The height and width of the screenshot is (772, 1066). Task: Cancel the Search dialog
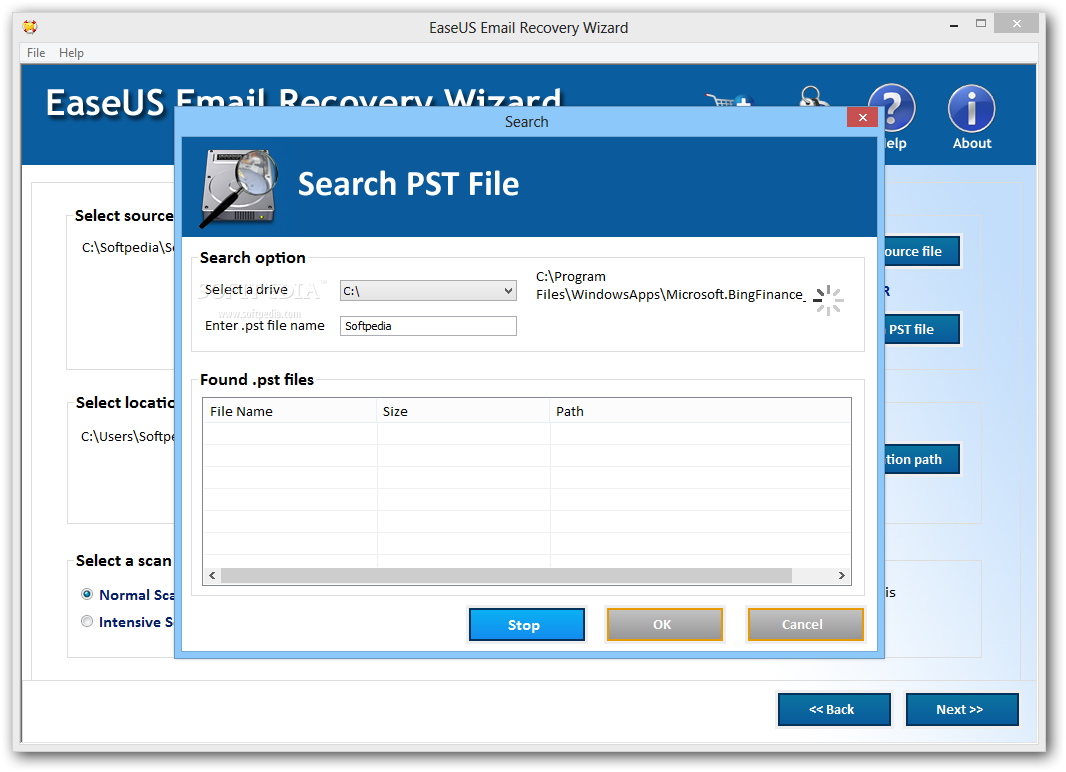(x=805, y=625)
